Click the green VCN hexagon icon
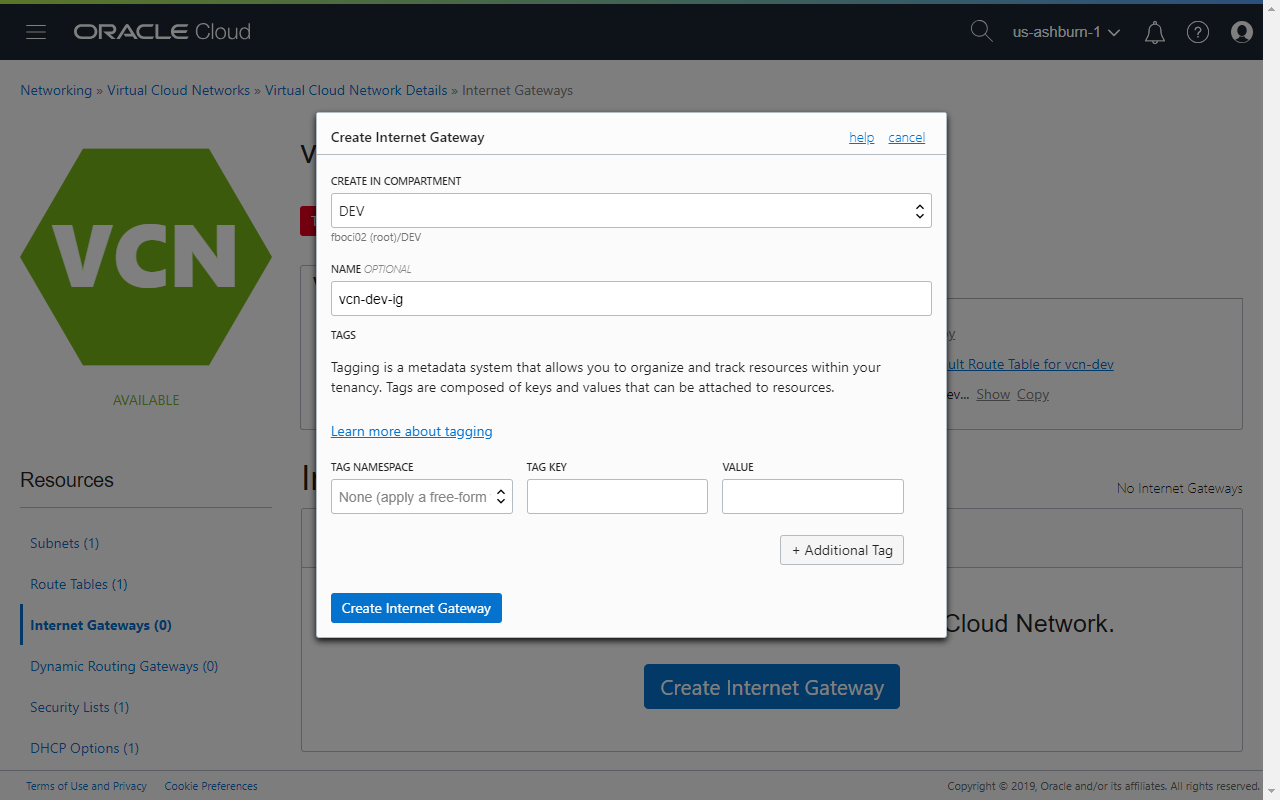 [146, 257]
